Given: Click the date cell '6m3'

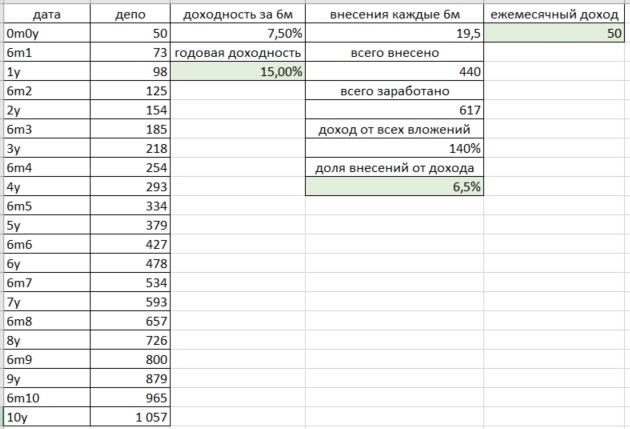Looking at the screenshot, I should 47,129.
